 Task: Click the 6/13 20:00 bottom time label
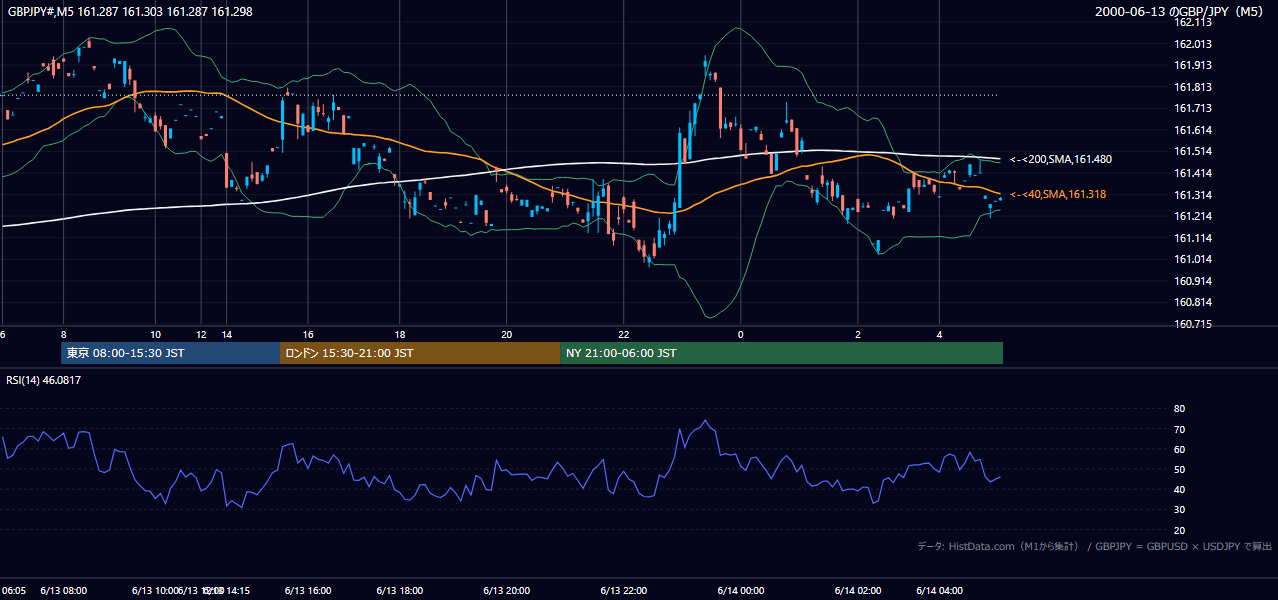coord(507,591)
